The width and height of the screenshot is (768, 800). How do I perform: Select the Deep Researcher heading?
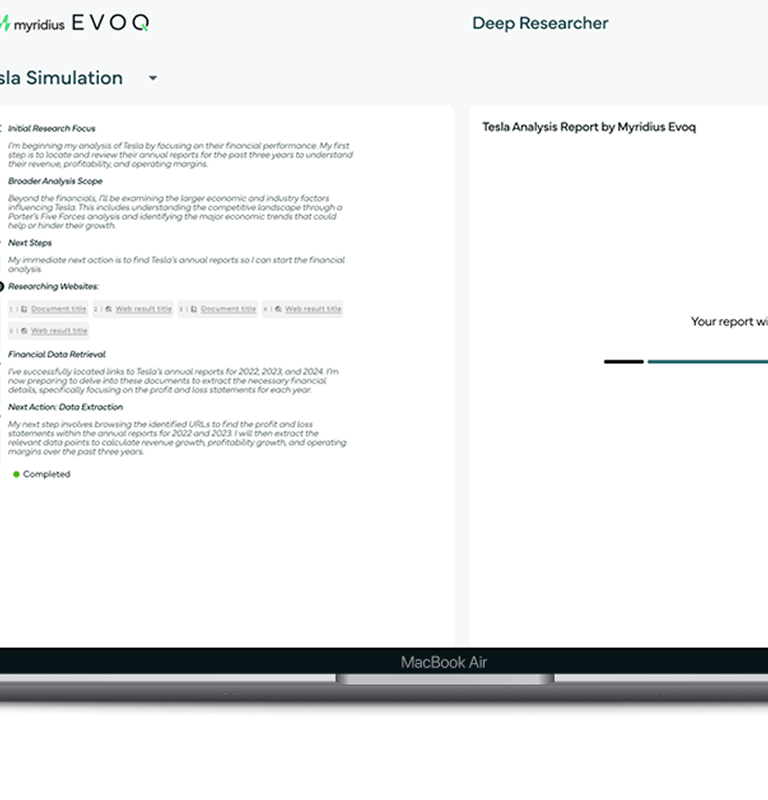pos(540,23)
